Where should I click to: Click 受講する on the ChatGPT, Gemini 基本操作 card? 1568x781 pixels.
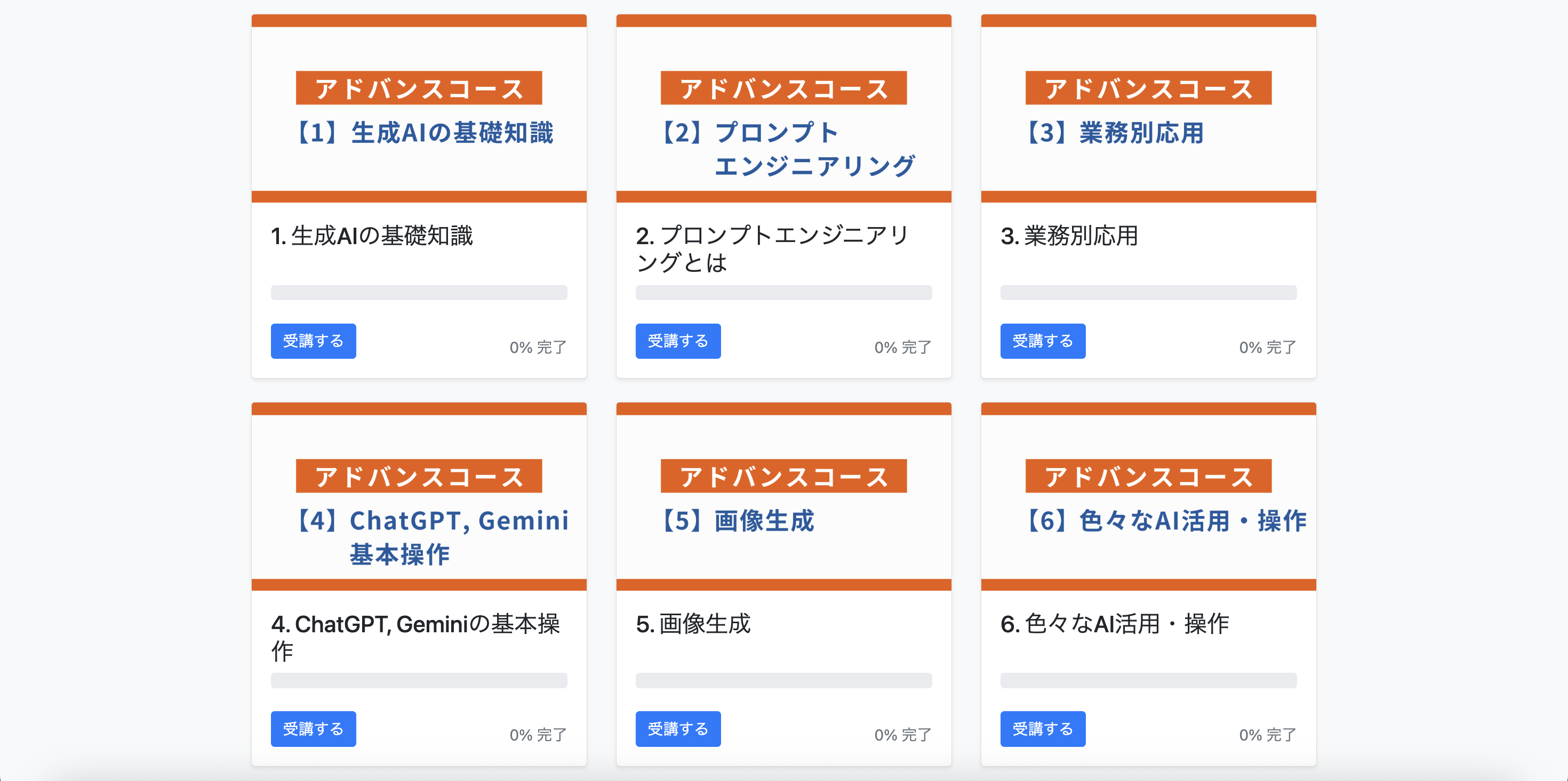[x=313, y=729]
